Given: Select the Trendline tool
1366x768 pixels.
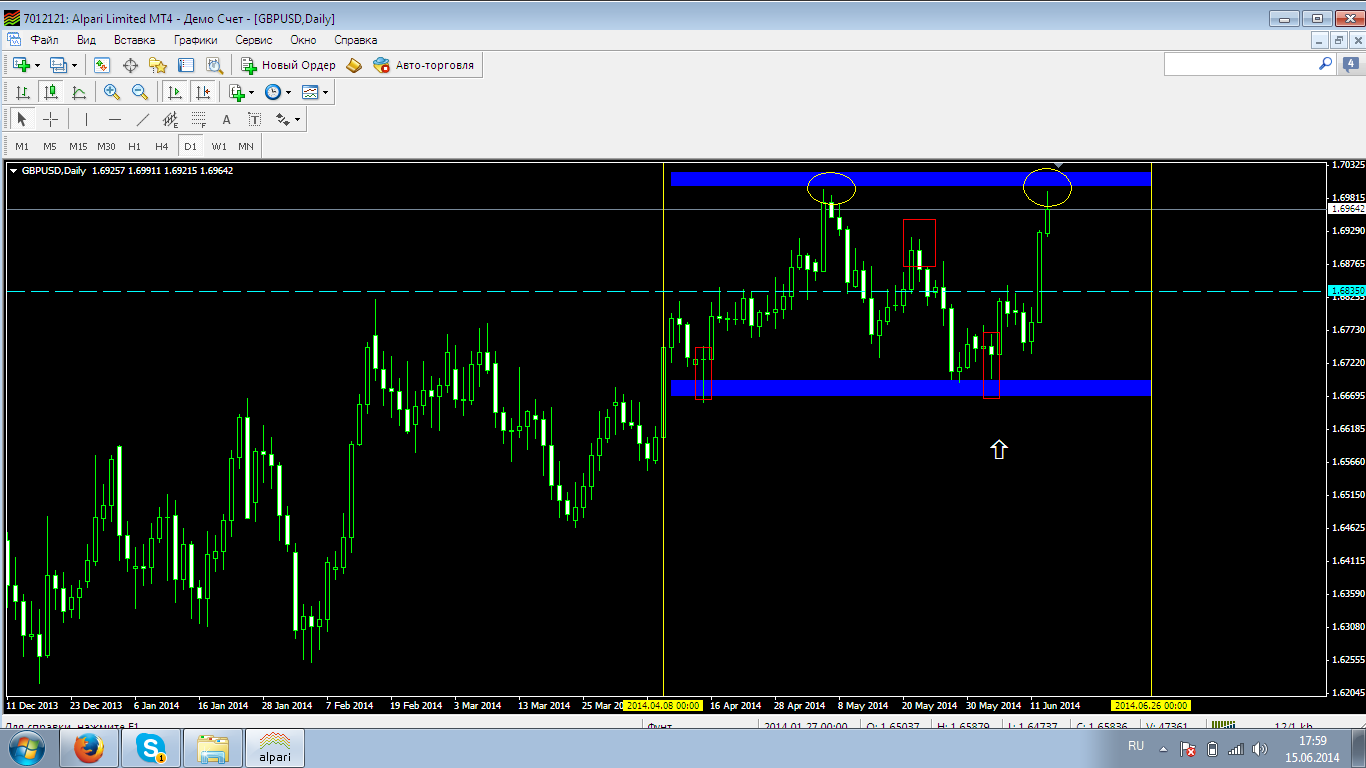Looking at the screenshot, I should [x=142, y=119].
